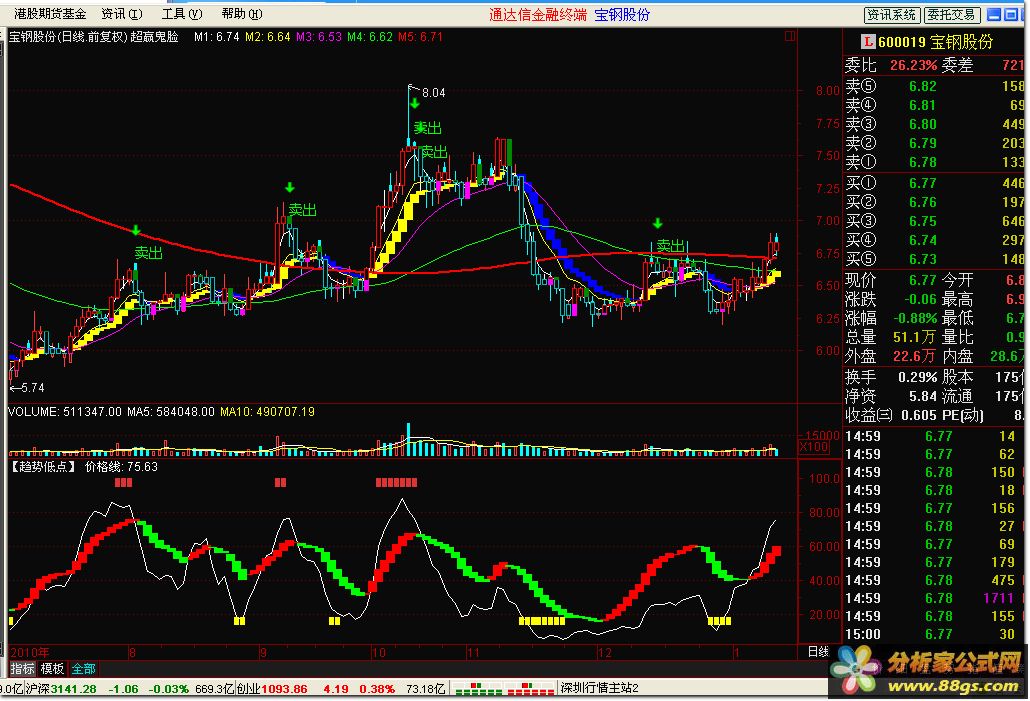This screenshot has height=701, width=1030.
Task: Open the 资讯(I) menu
Action: coord(122,14)
